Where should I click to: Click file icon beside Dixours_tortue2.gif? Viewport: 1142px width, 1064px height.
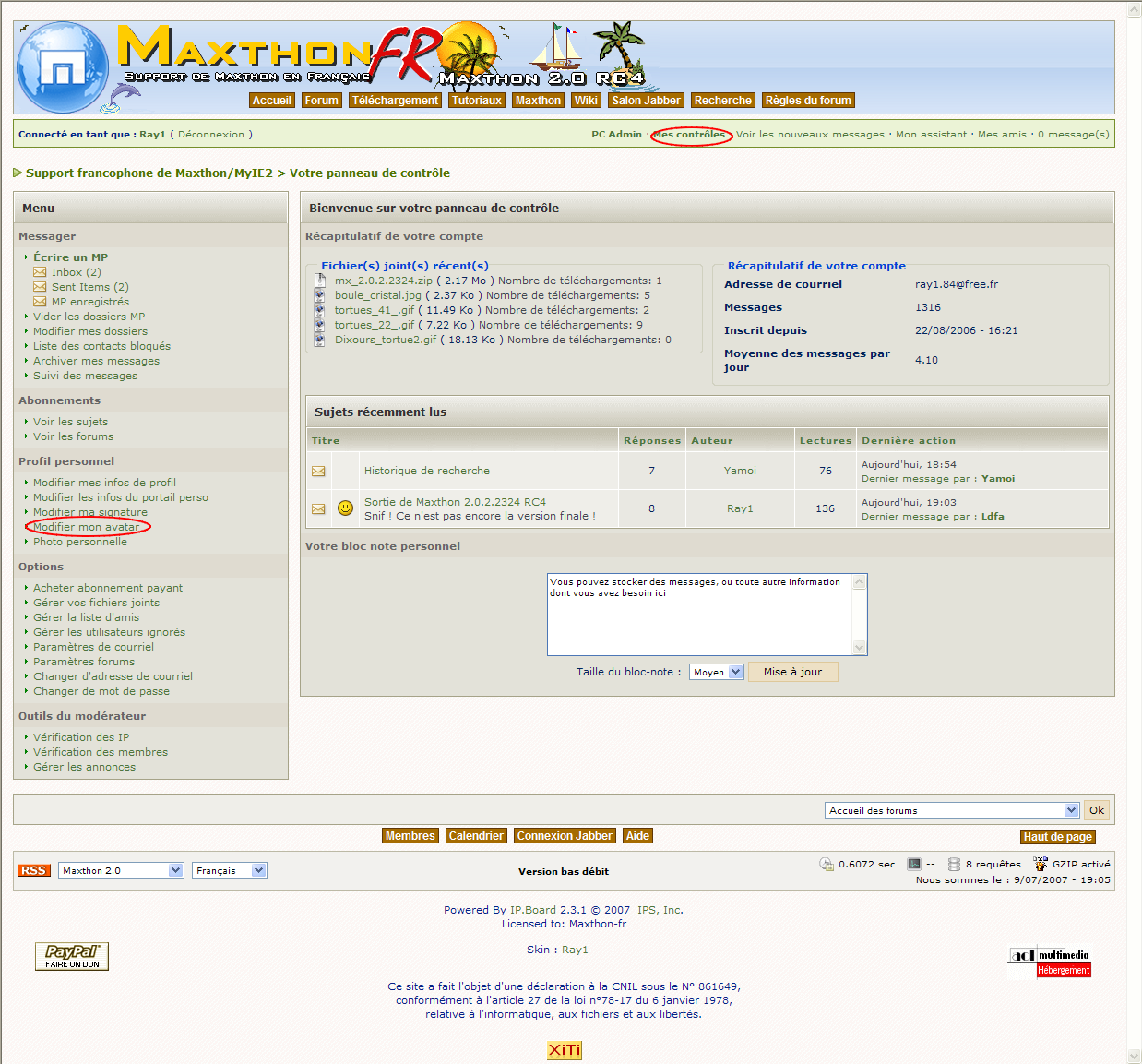pos(319,340)
